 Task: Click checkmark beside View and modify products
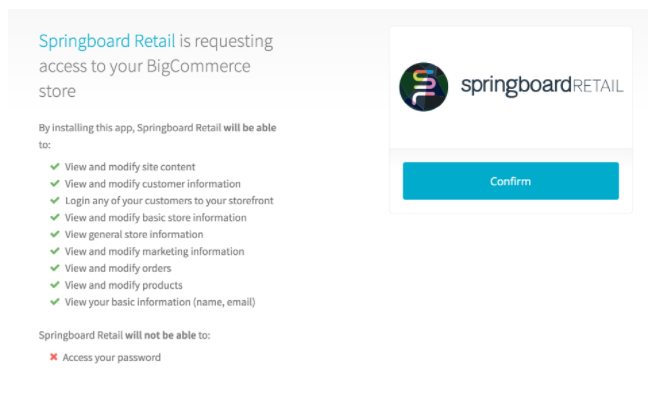pyautogui.click(x=54, y=285)
